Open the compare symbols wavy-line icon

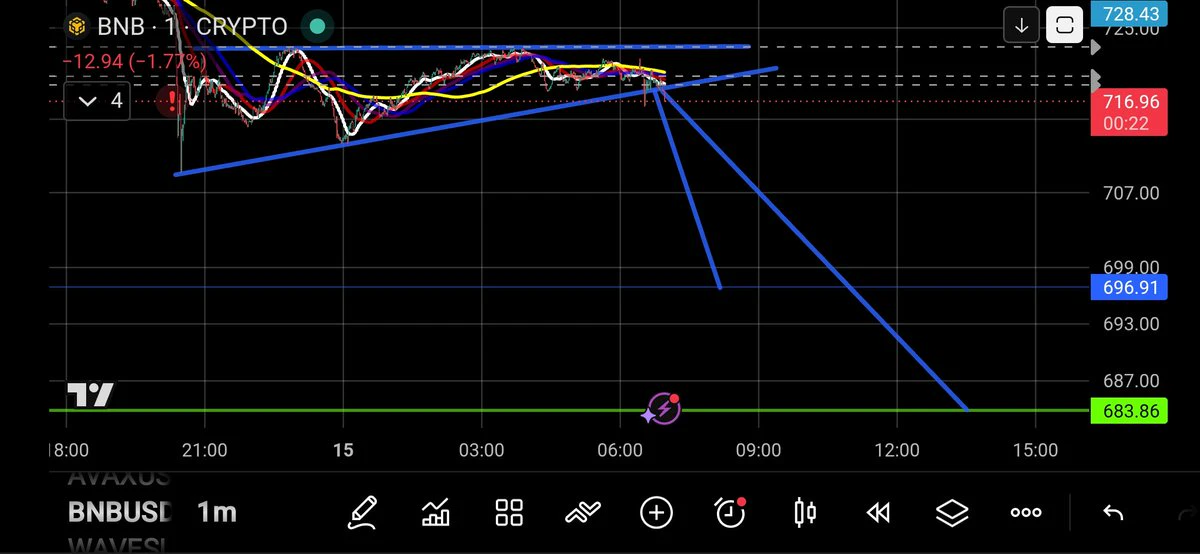583,513
